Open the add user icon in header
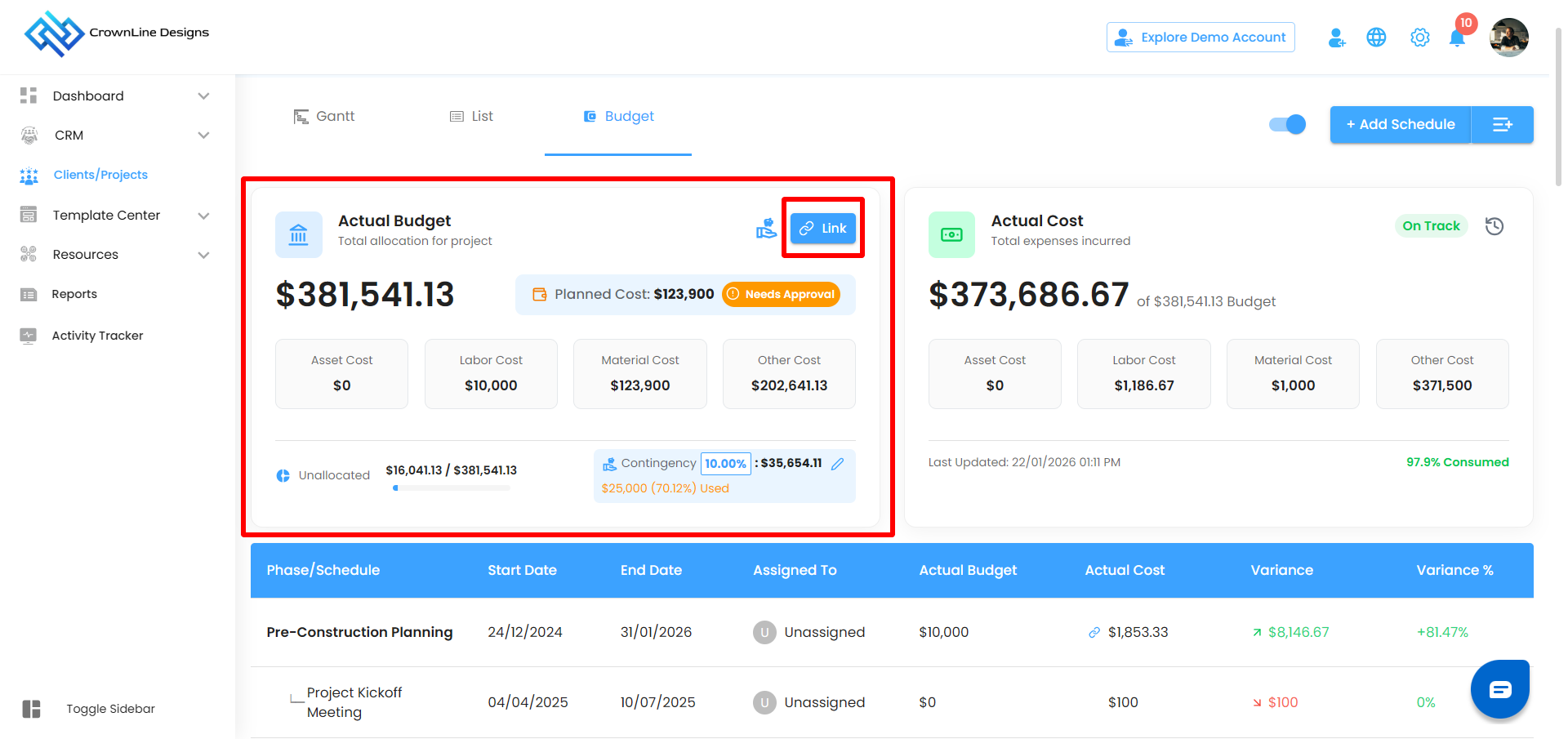Image resolution: width=1568 pixels, height=739 pixels. coord(1337,38)
